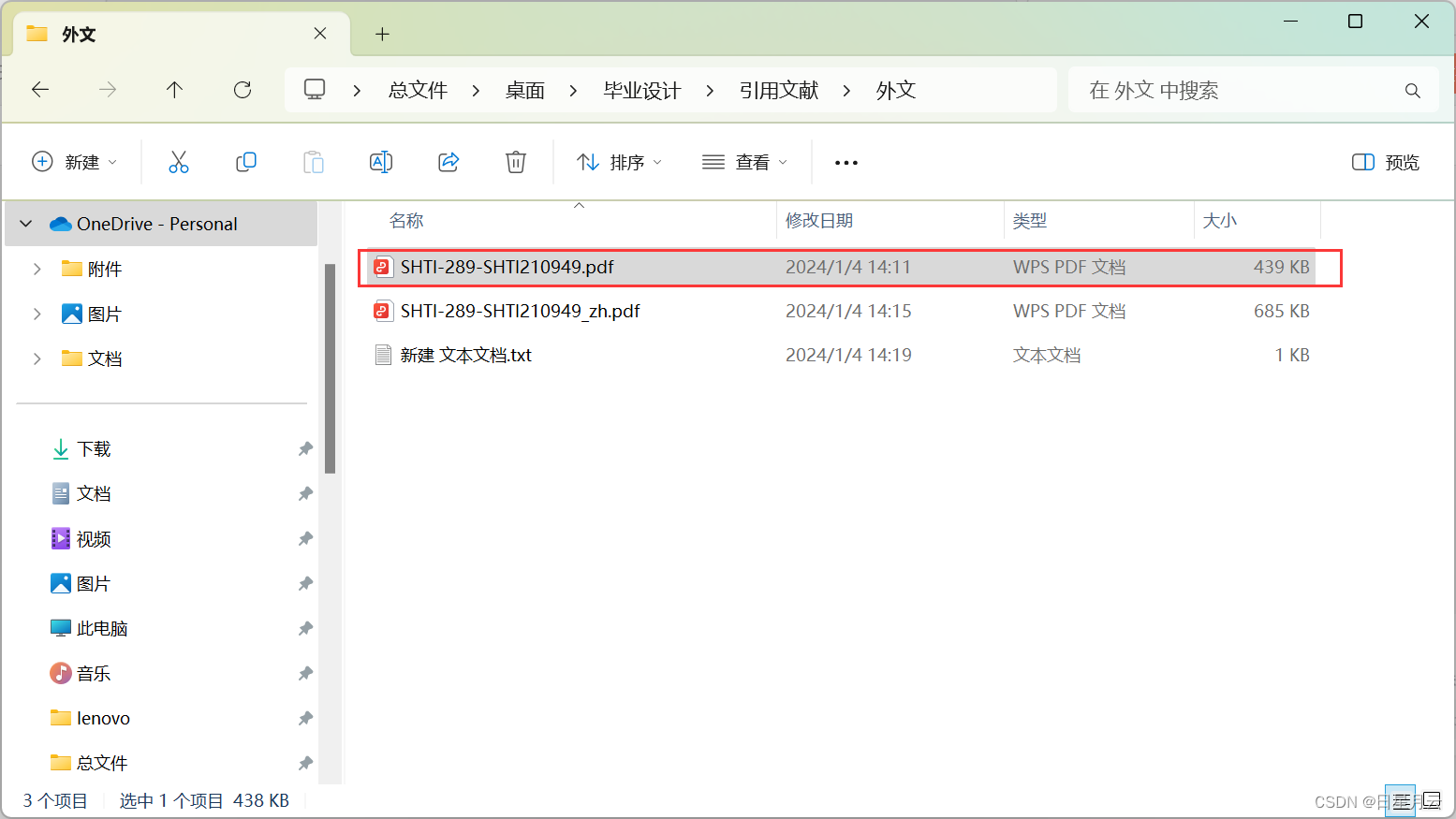1456x819 pixels.
Task: Expand the 文档 node under OneDrive
Action: coord(37,358)
